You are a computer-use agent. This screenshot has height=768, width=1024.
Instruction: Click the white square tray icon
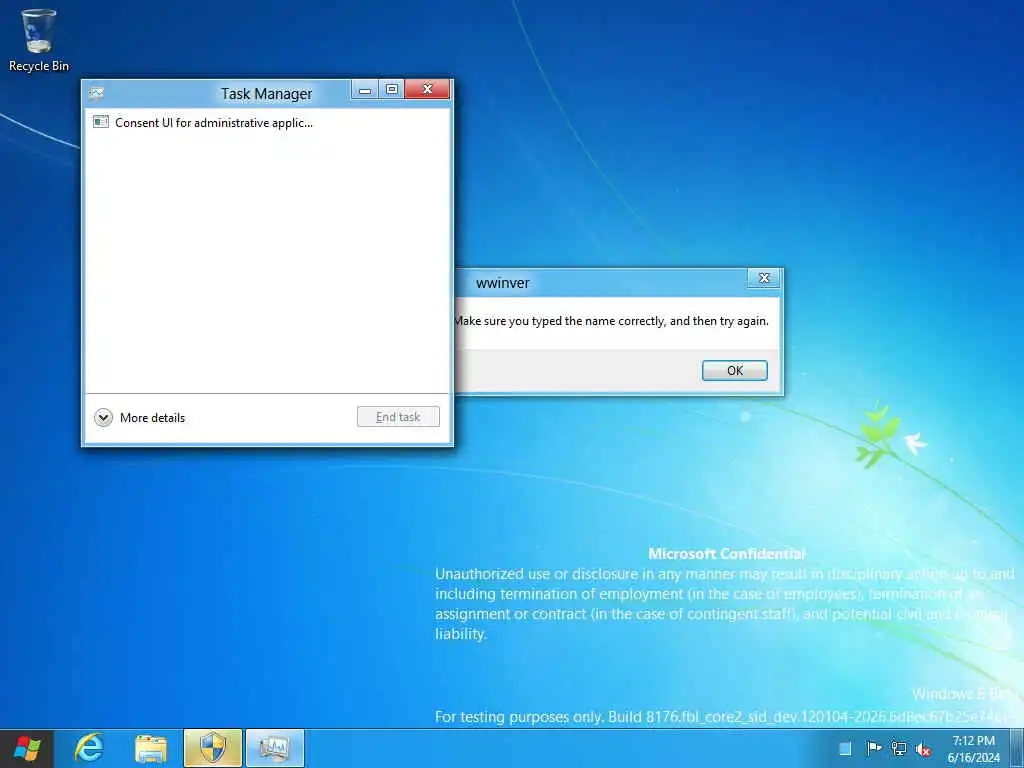point(845,748)
